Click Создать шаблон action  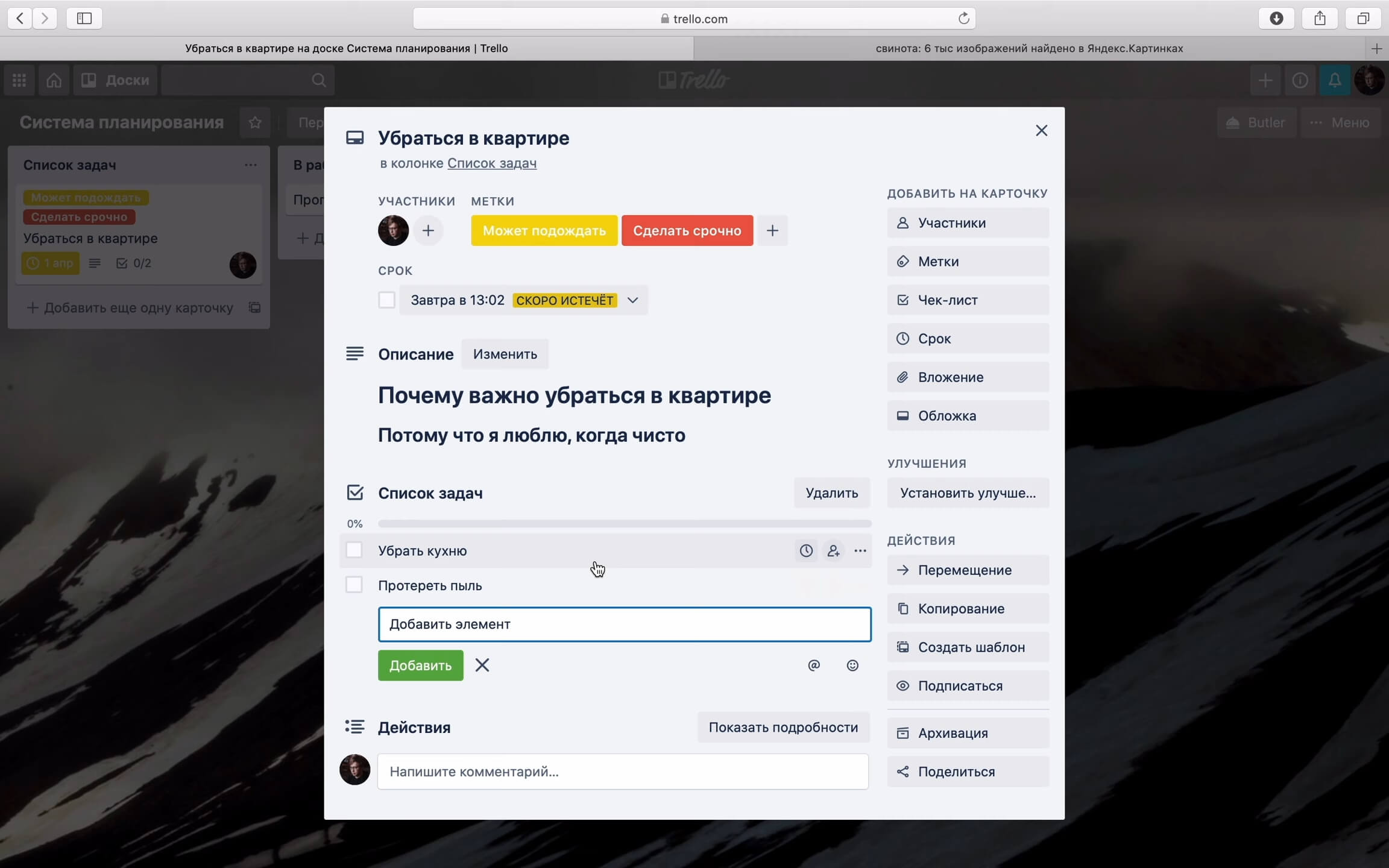click(968, 647)
